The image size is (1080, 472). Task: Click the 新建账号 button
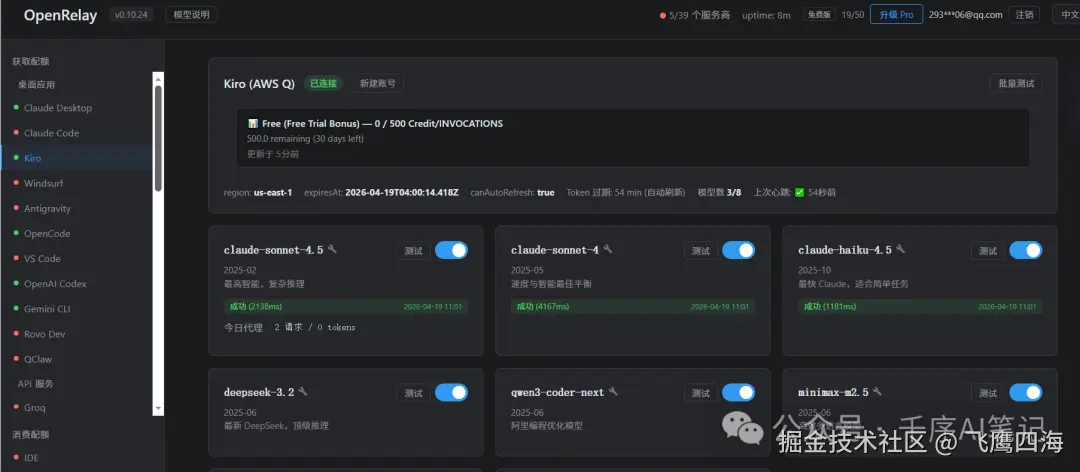pos(378,83)
